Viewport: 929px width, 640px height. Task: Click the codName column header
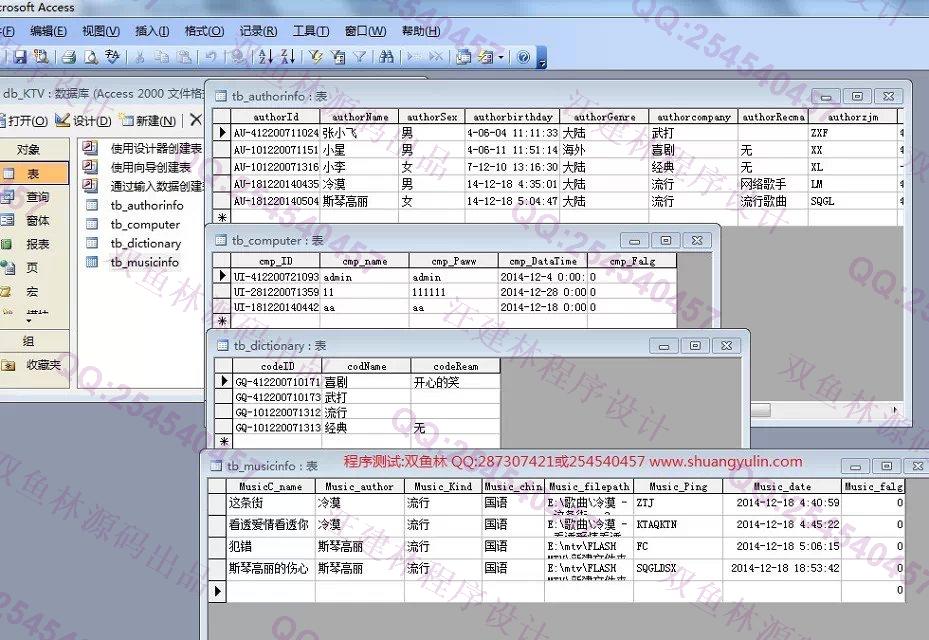coord(366,366)
